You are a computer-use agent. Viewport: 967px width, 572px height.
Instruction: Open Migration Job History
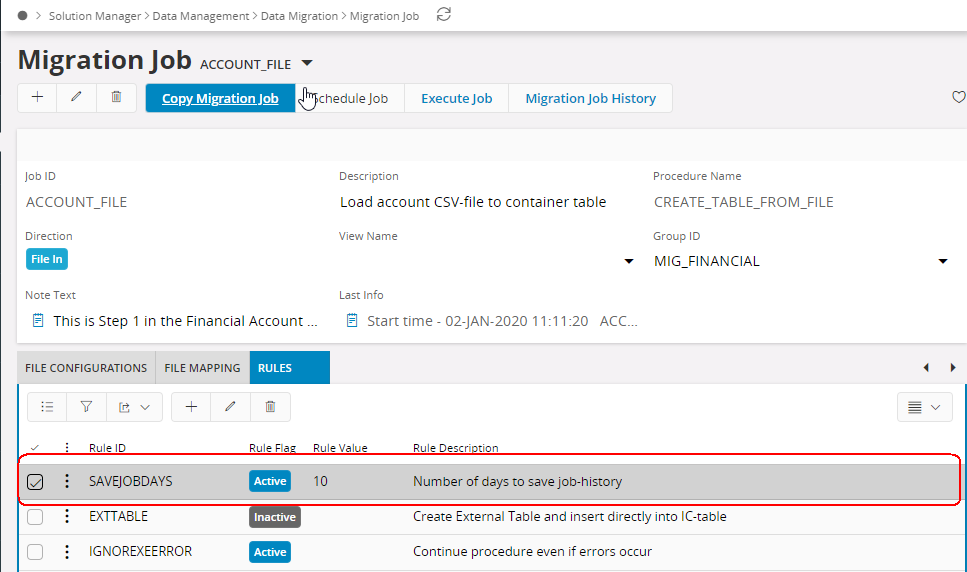pyautogui.click(x=590, y=98)
